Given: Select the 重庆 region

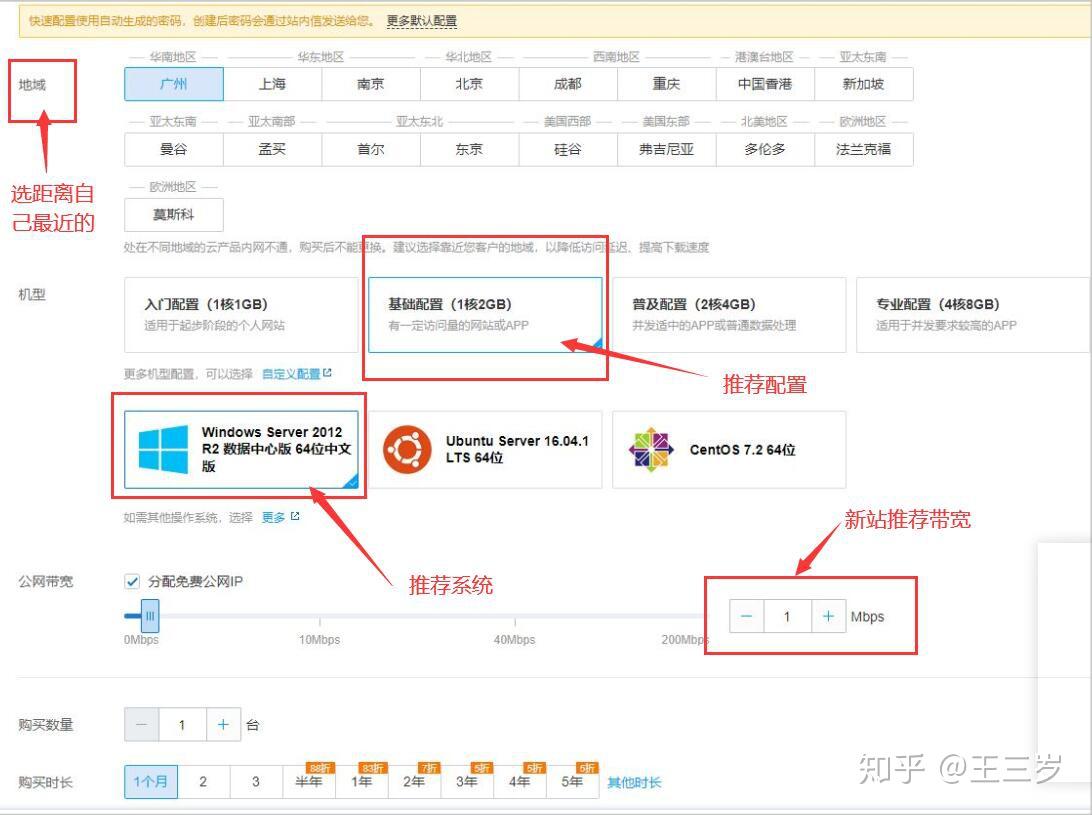Looking at the screenshot, I should click(666, 84).
